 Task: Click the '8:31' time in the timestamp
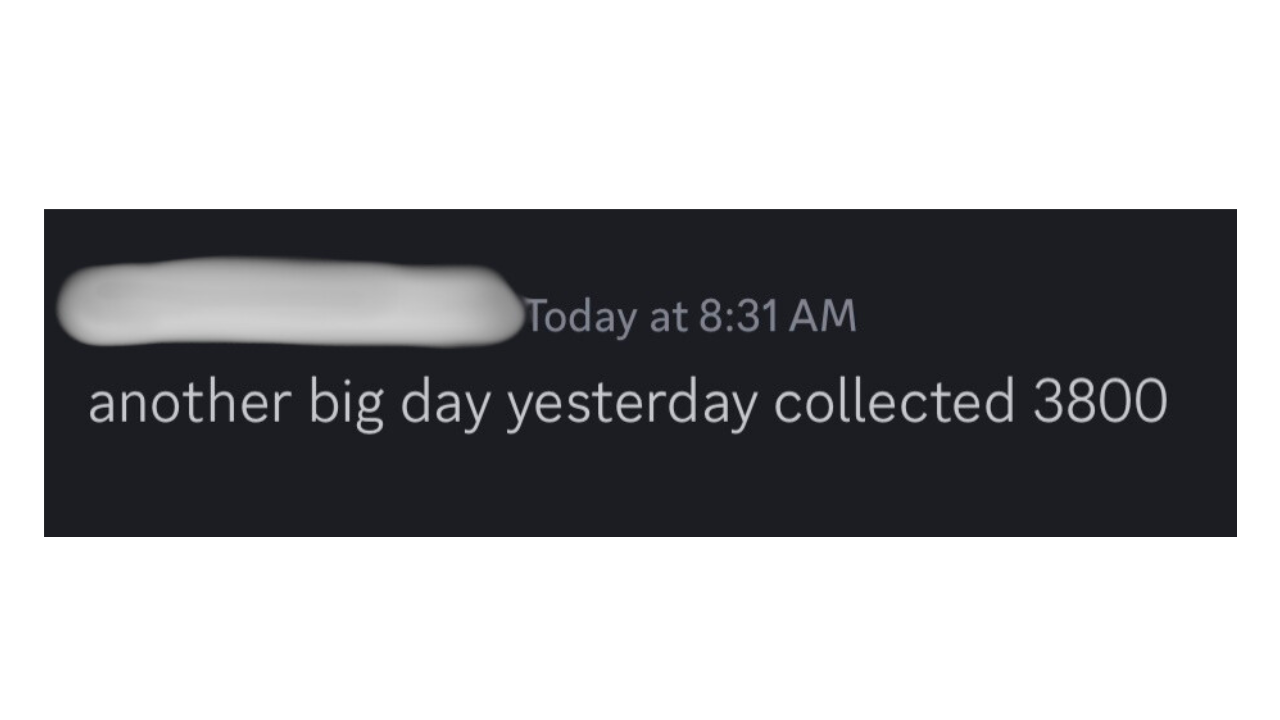coord(738,317)
